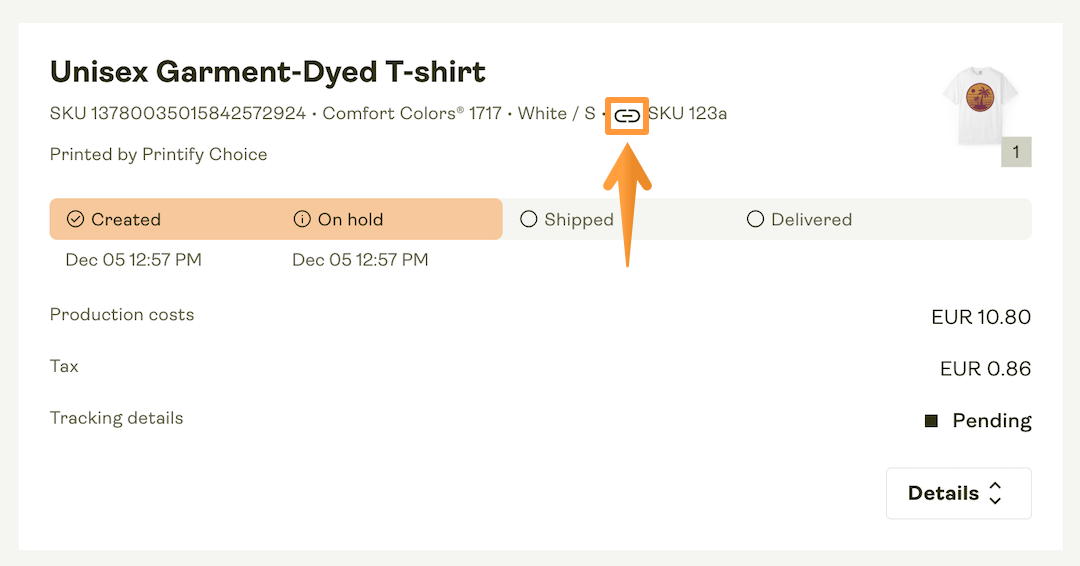Select the Delivered status step label
This screenshot has width=1080, height=566.
coord(811,220)
